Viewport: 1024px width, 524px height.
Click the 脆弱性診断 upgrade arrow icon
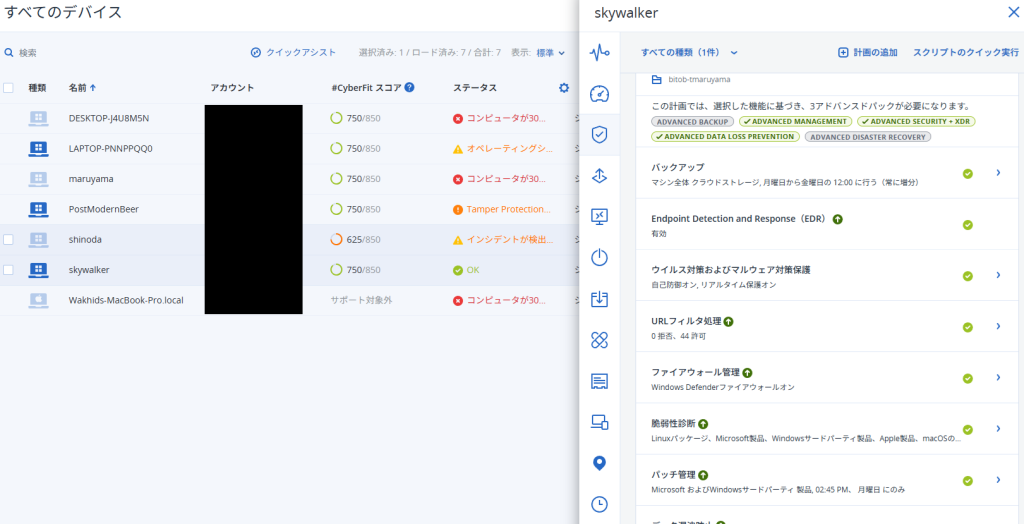[x=703, y=424]
